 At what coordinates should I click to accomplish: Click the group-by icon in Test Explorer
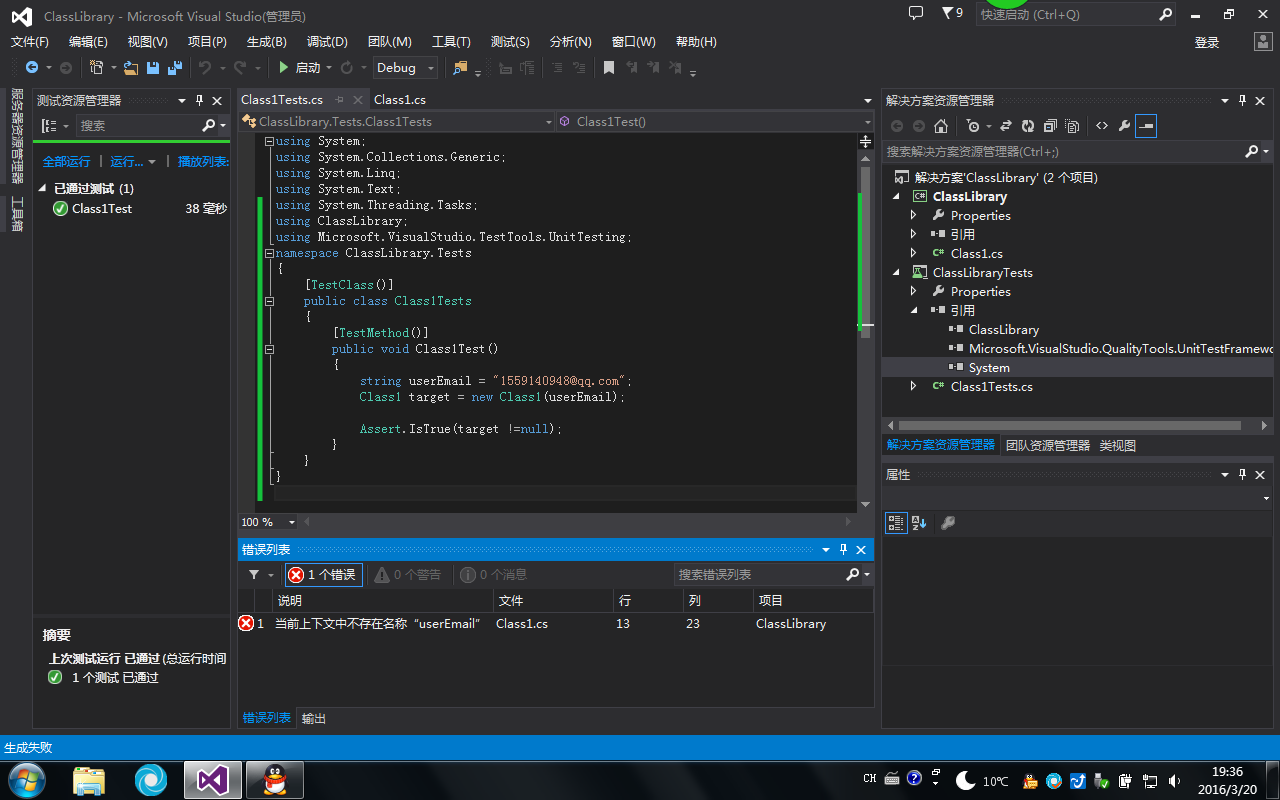[x=49, y=126]
